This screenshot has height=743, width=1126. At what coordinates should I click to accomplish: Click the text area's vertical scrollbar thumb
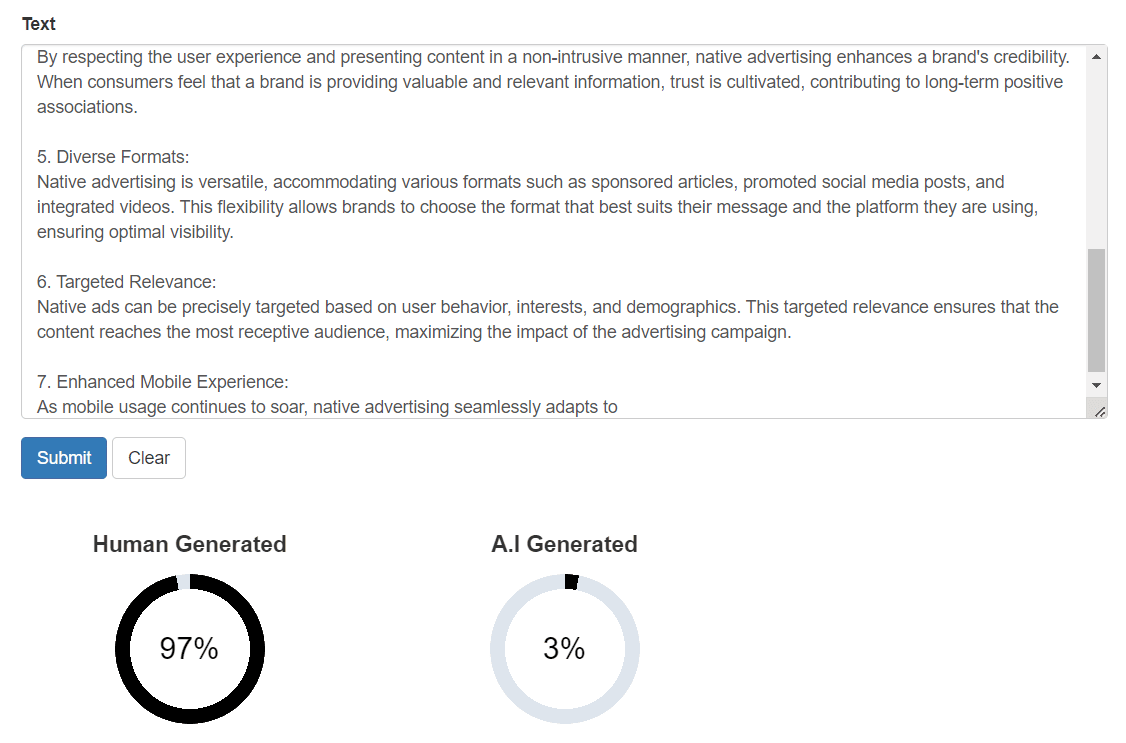[x=1096, y=310]
